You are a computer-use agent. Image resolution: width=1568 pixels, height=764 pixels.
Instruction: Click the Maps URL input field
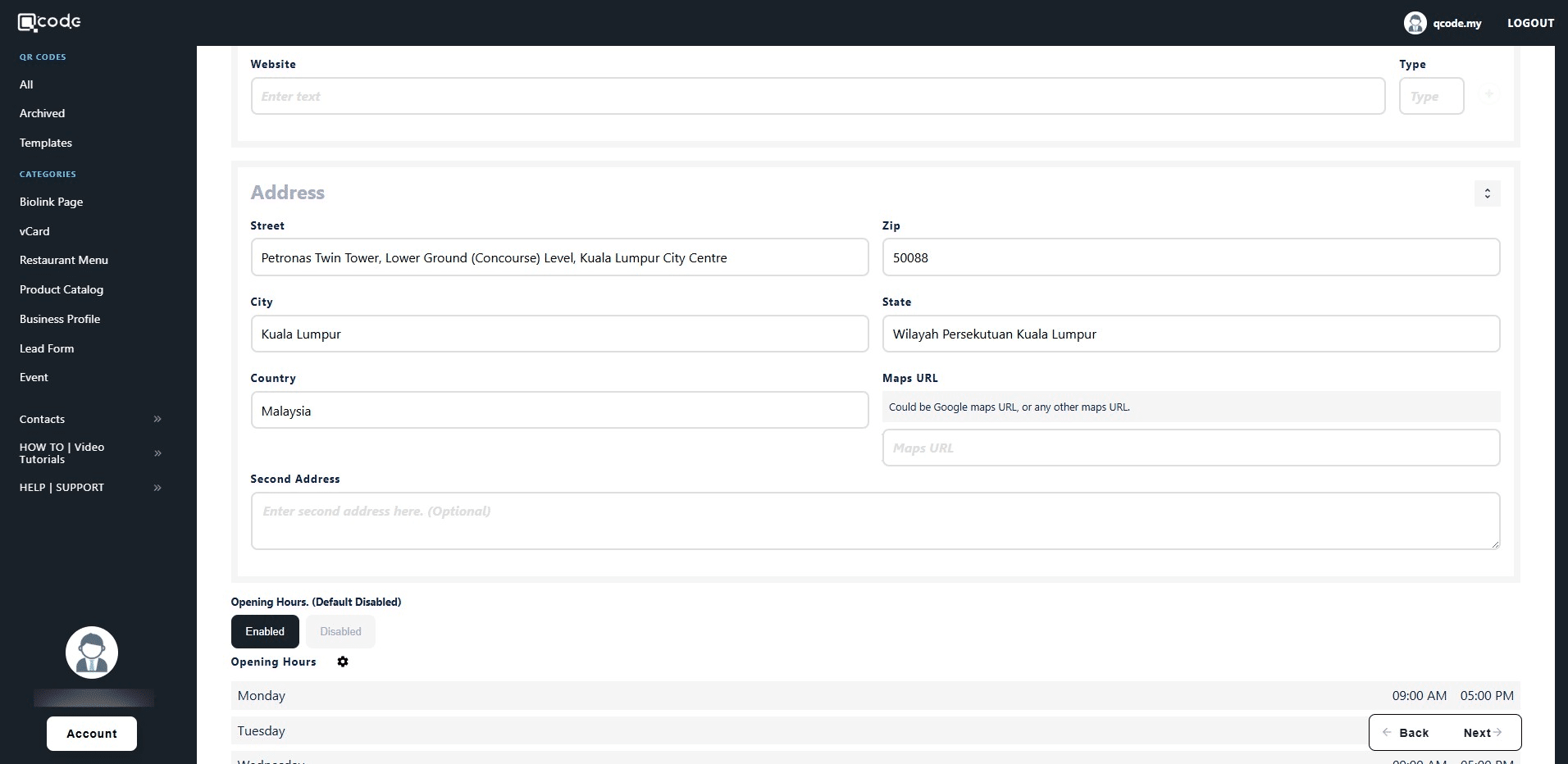pos(1191,448)
